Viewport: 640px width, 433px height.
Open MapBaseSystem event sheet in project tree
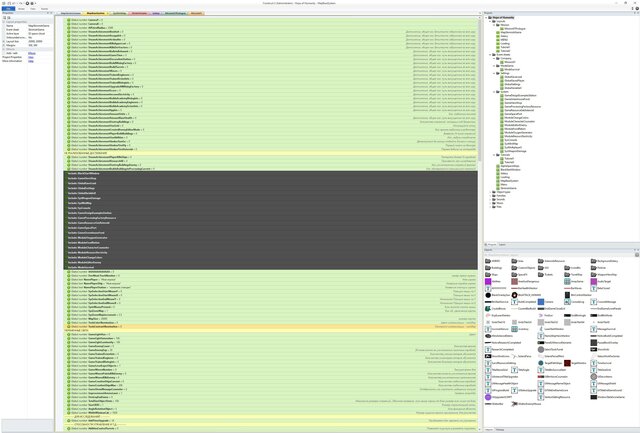pyautogui.click(x=509, y=181)
